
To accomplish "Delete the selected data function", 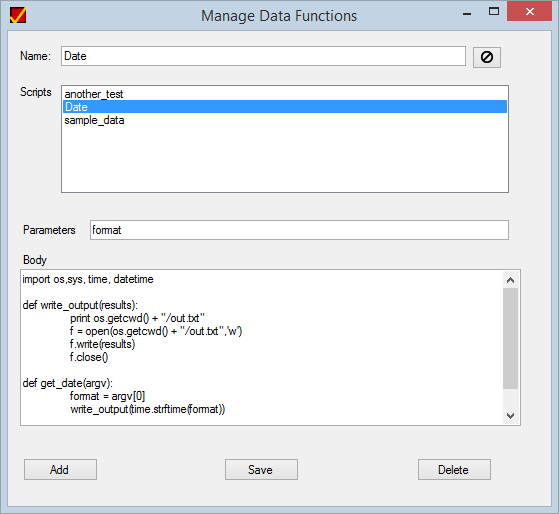I will 454,469.
